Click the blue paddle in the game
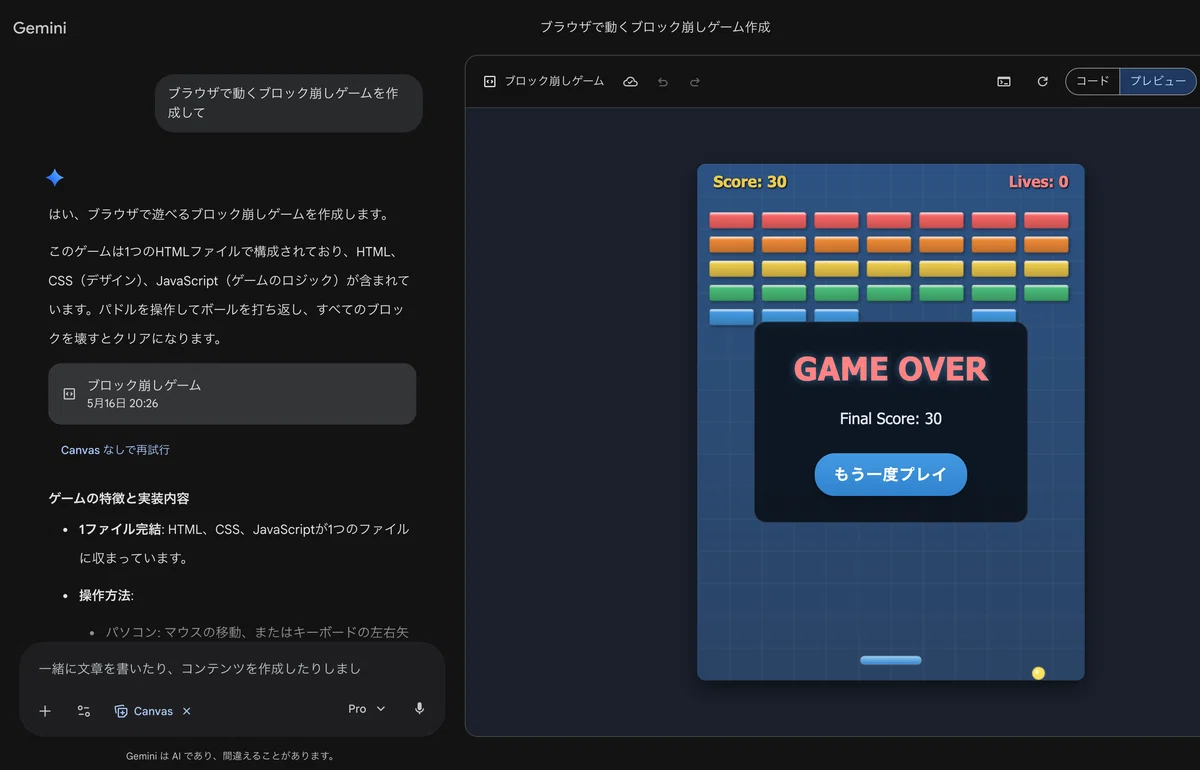The width and height of the screenshot is (1200, 770). pos(891,660)
